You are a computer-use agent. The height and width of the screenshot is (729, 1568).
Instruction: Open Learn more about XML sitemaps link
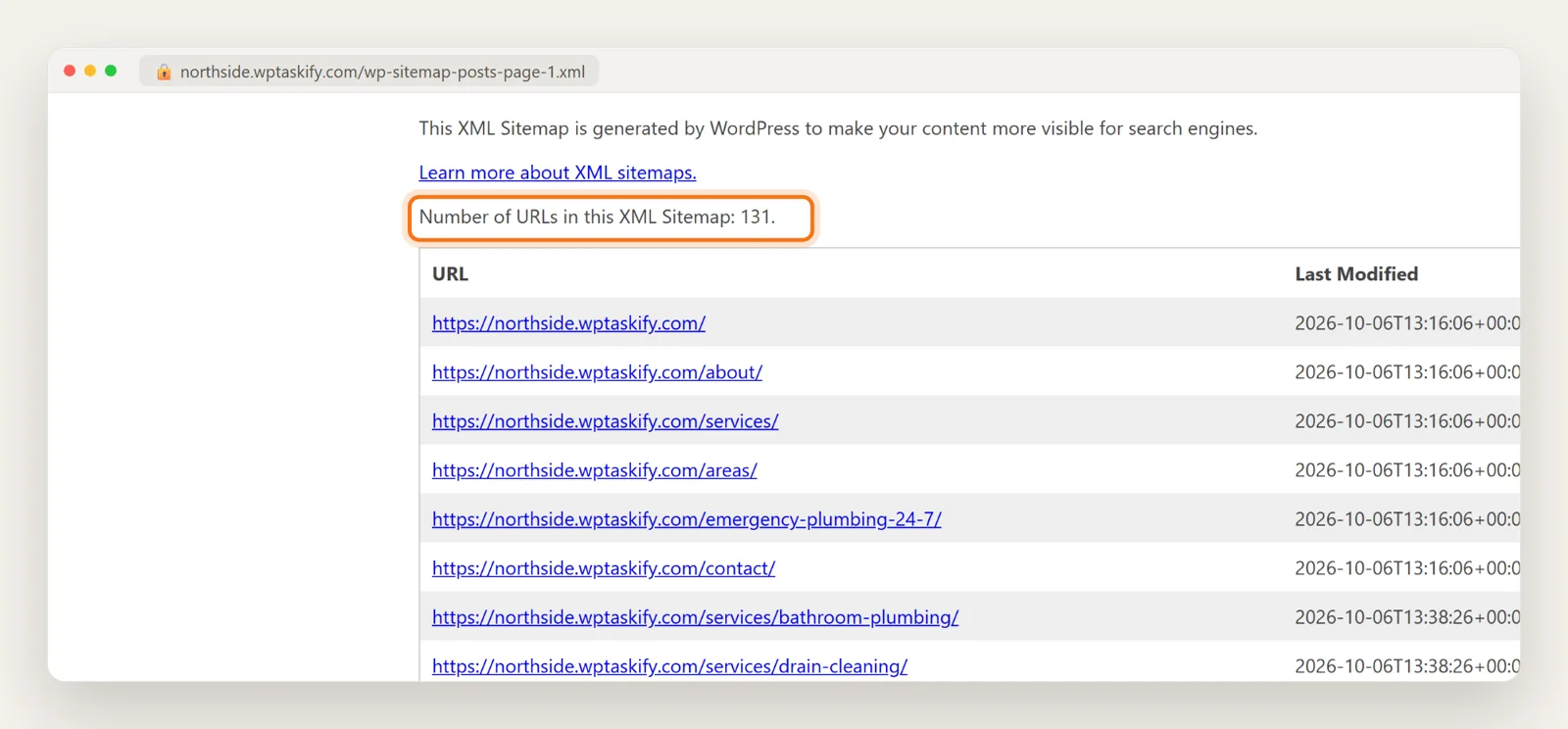coord(558,172)
